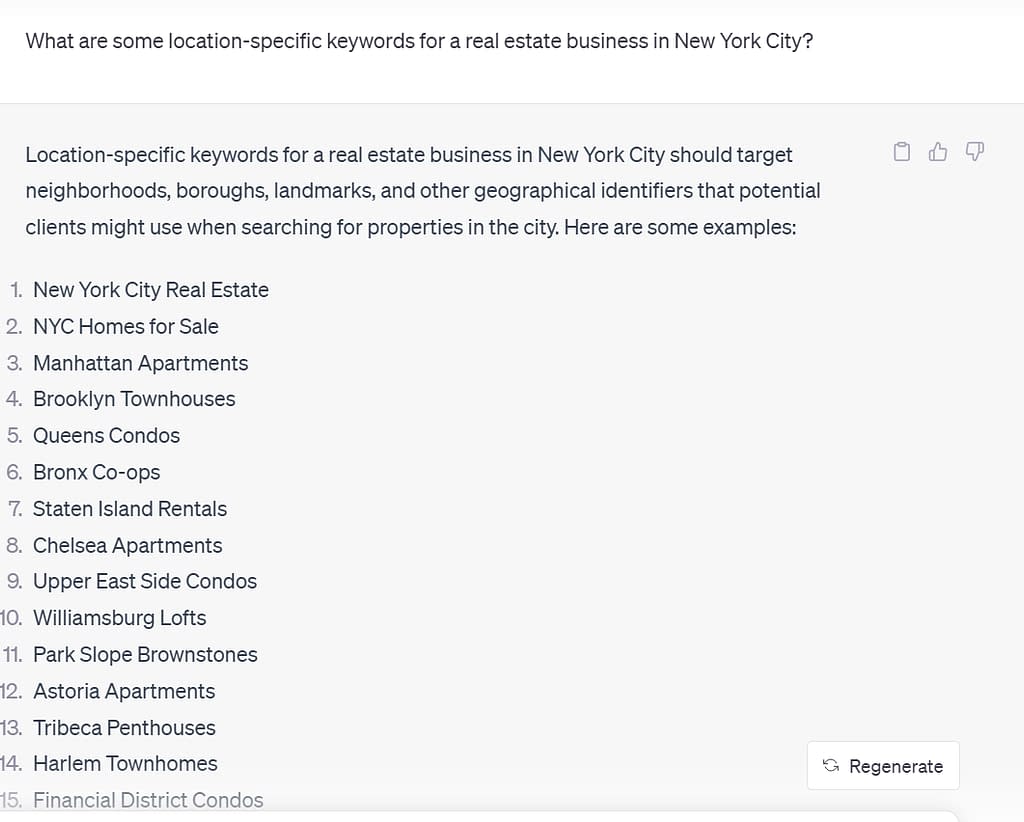1024x822 pixels.
Task: Select the "Park Slope Brownstones" item
Action: tap(145, 655)
